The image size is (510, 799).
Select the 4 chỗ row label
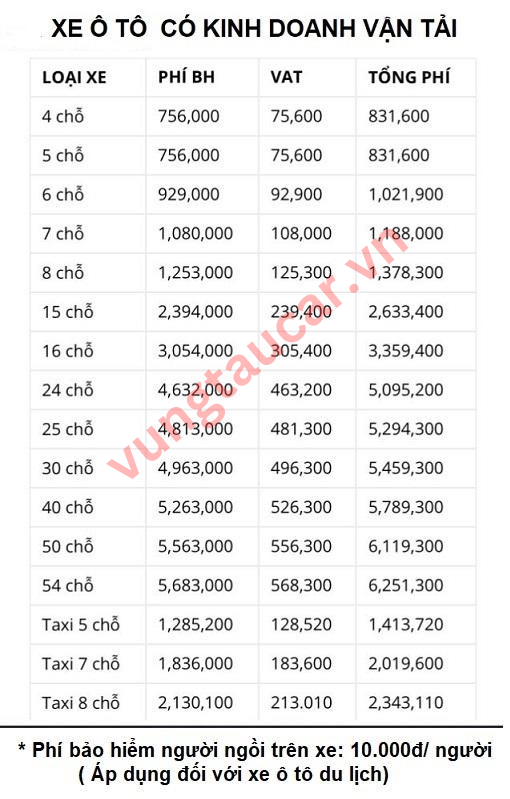point(63,116)
